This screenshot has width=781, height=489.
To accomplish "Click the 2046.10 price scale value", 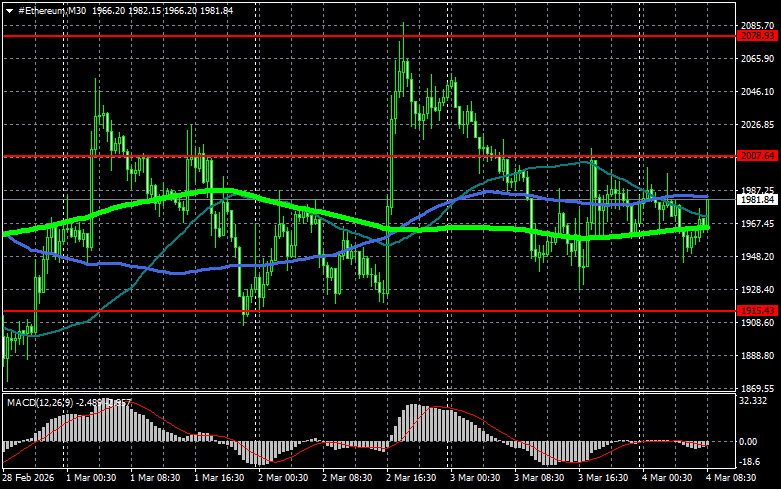I will pos(757,92).
